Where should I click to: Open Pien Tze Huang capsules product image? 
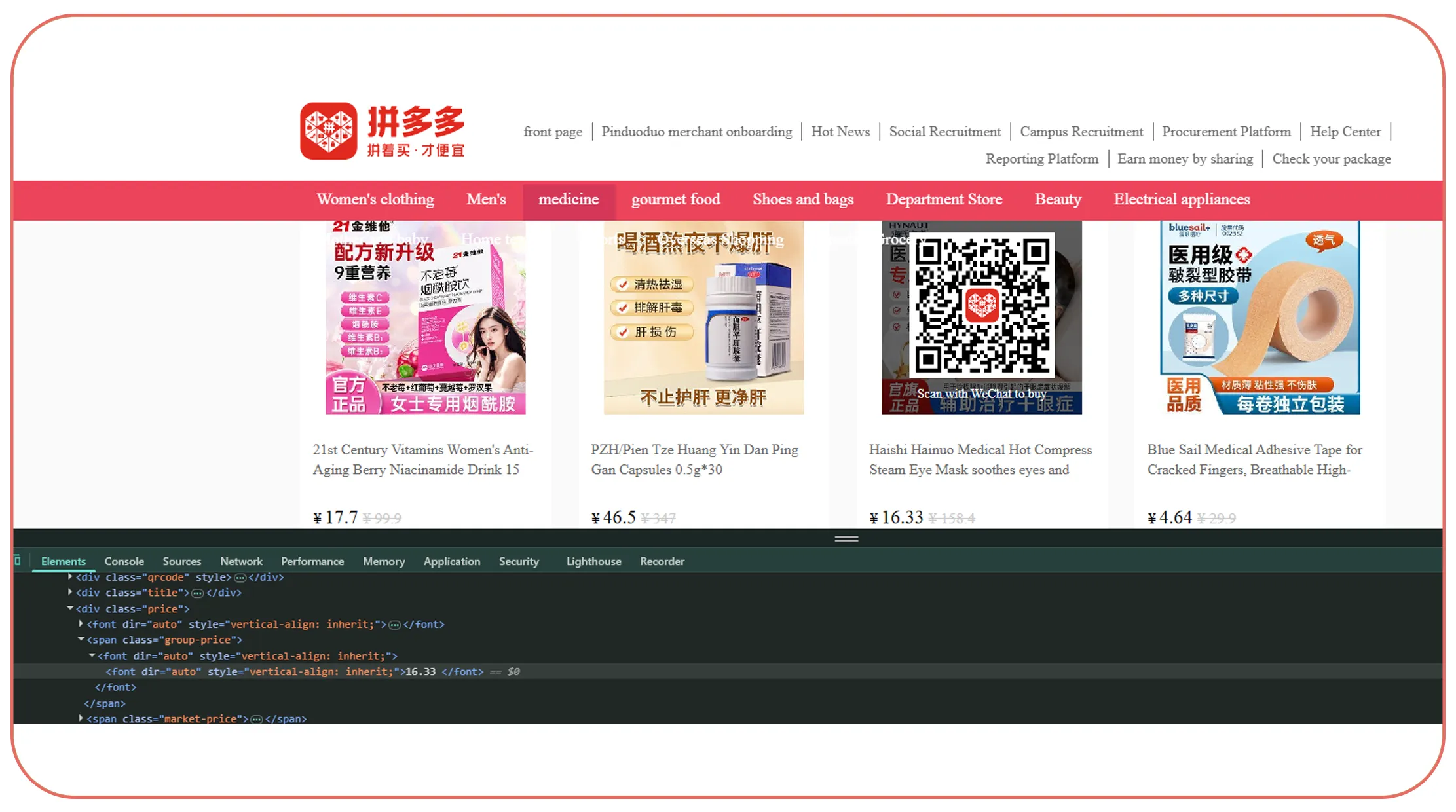[703, 318]
